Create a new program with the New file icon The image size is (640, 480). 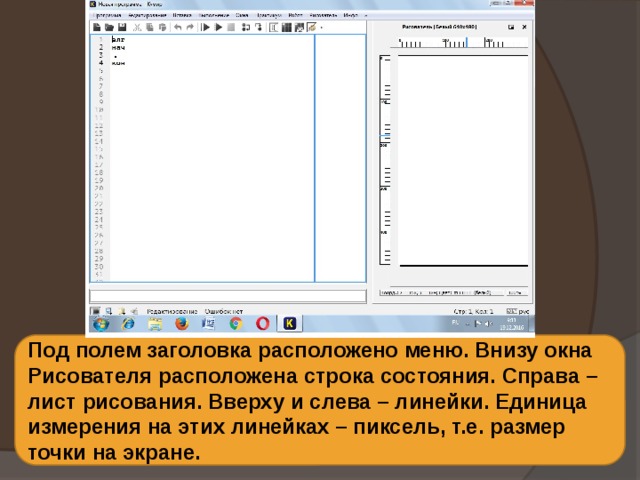pos(97,27)
